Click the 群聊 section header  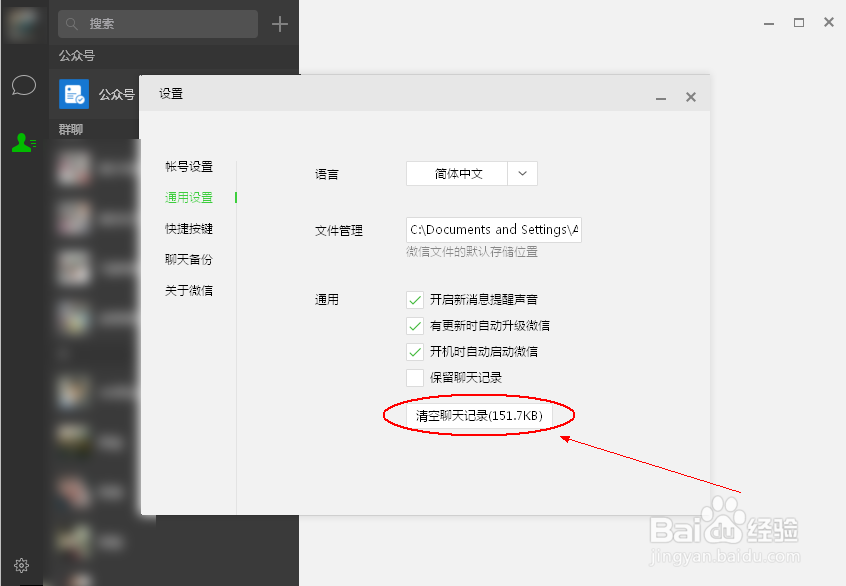tap(71, 130)
